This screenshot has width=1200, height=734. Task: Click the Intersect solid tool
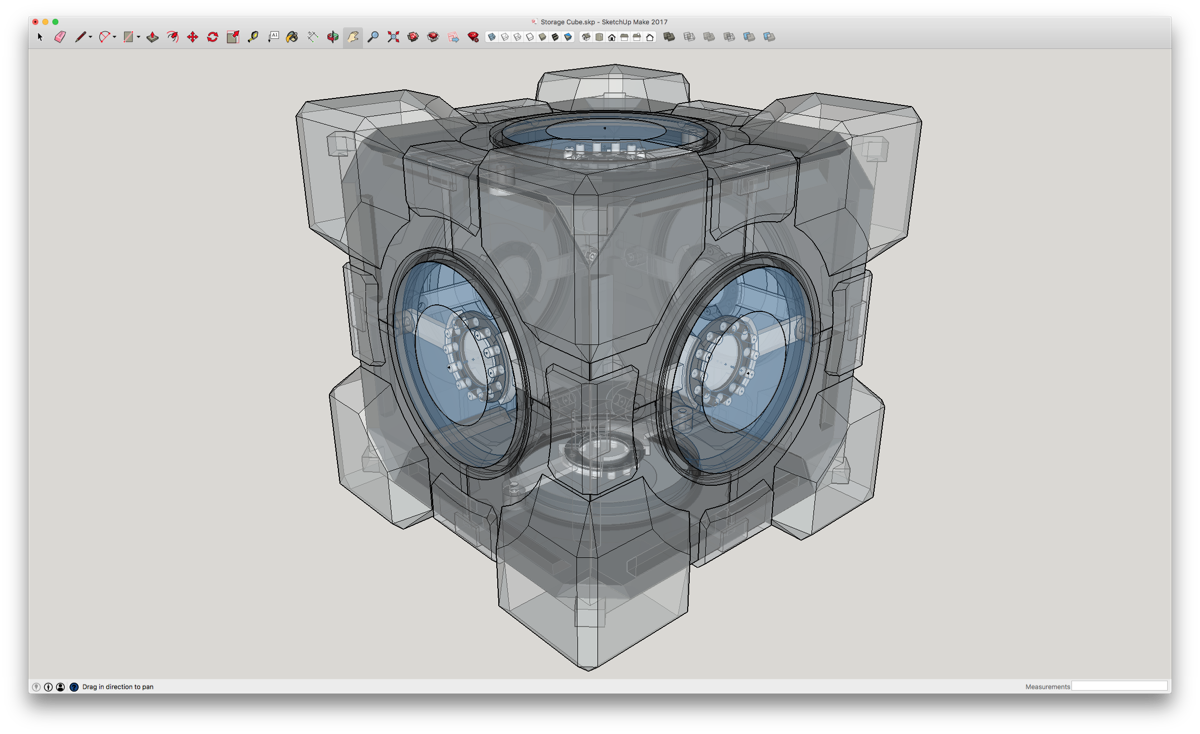pos(688,37)
